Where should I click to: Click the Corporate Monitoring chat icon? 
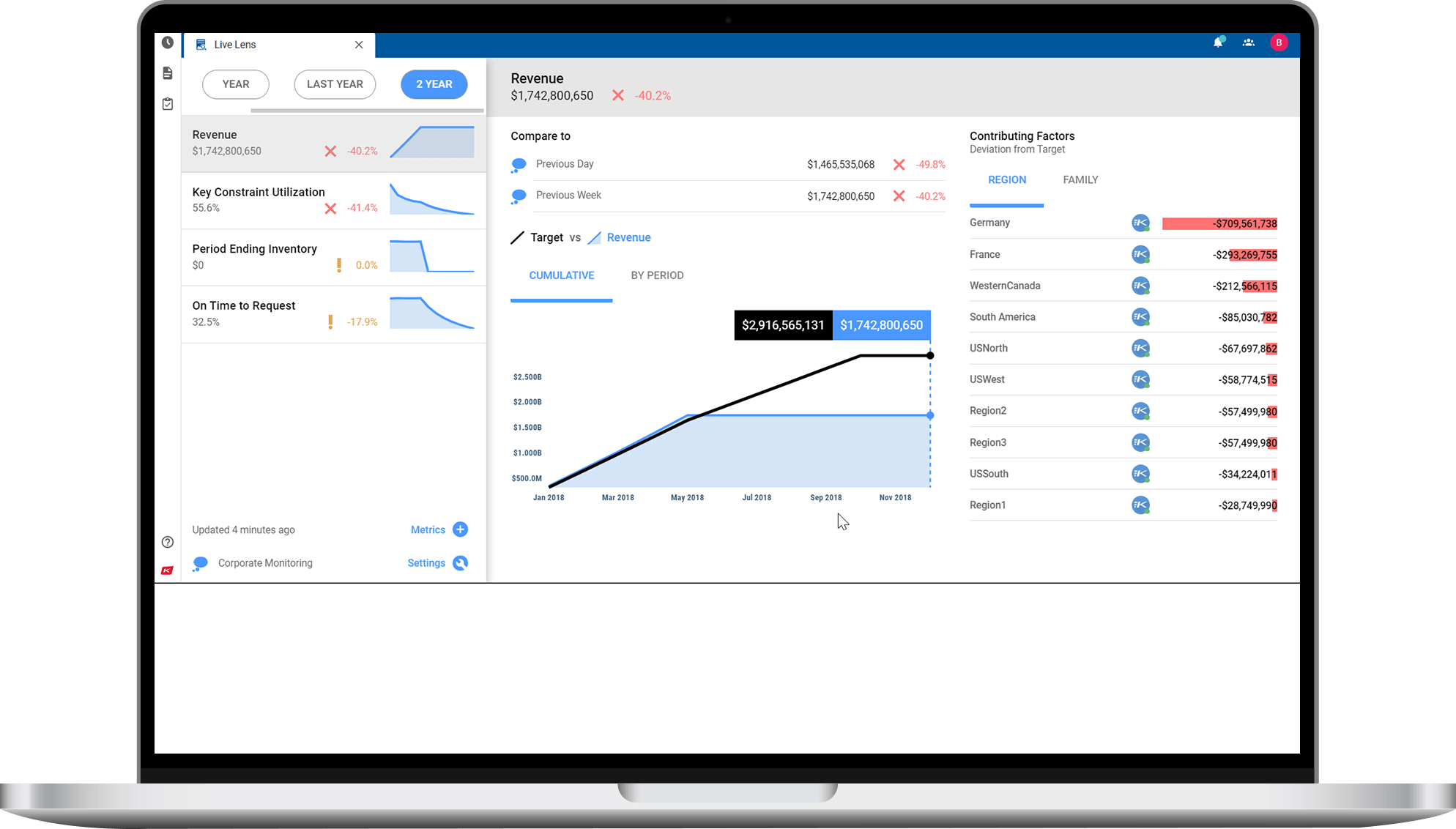(200, 562)
